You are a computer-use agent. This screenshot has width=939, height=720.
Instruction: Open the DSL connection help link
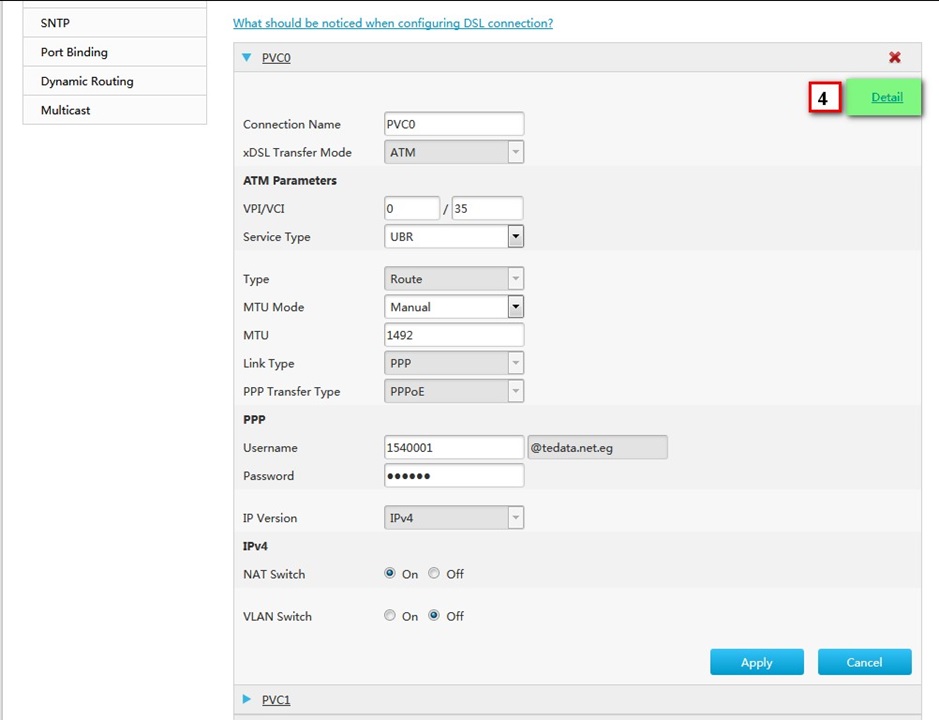(x=393, y=23)
